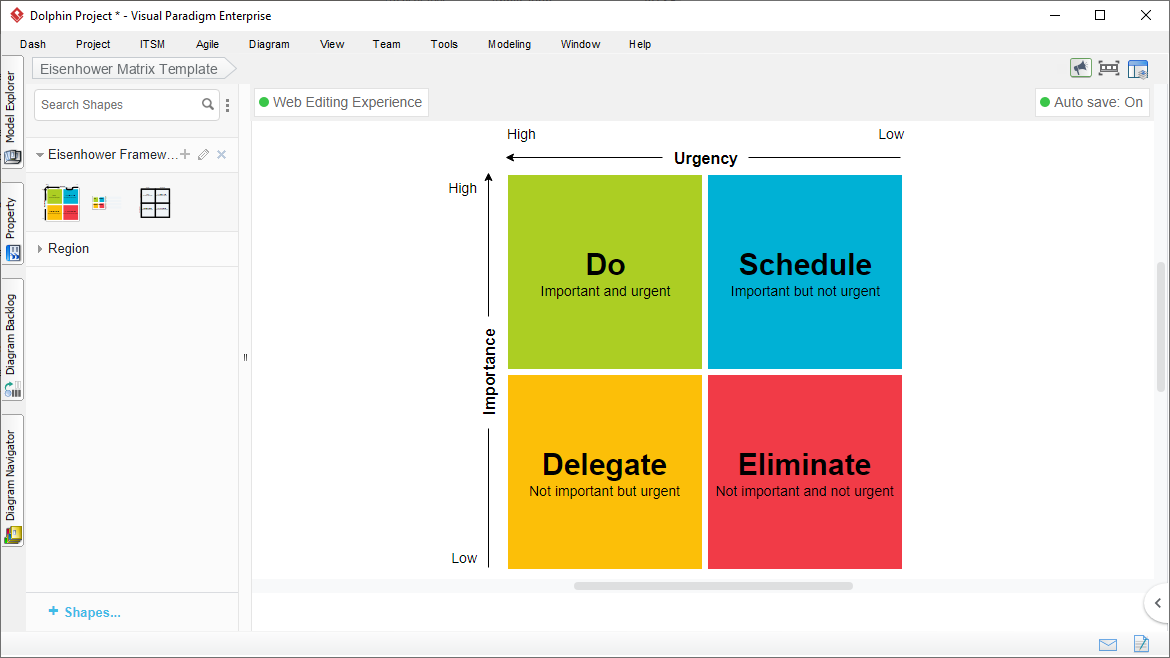Select the black-outline matrix shape thumbnail
The image size is (1170, 658).
pos(155,203)
